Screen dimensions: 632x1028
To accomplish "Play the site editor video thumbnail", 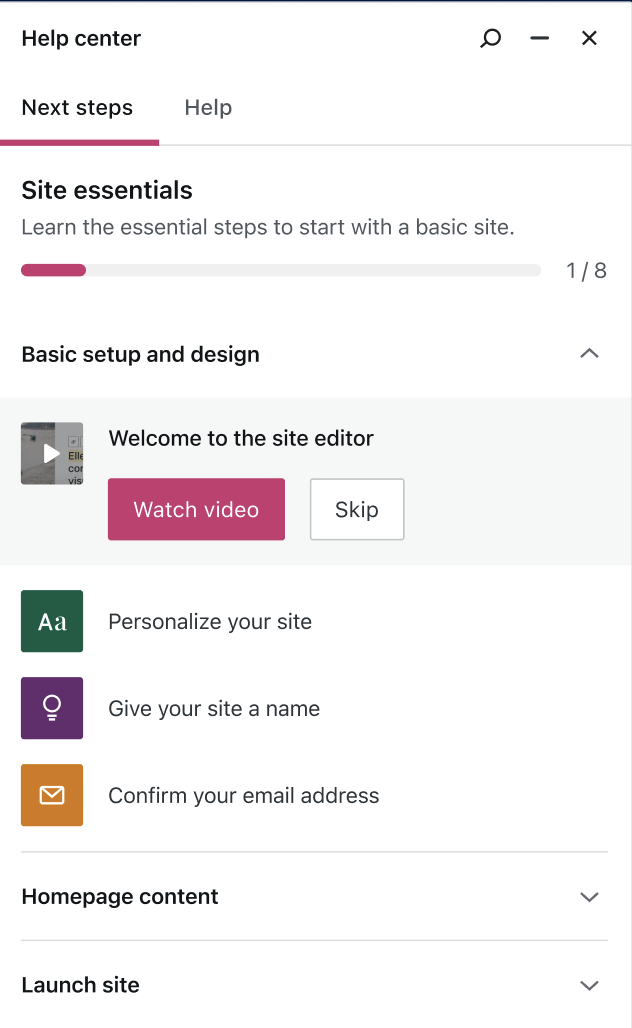I will click(x=52, y=453).
